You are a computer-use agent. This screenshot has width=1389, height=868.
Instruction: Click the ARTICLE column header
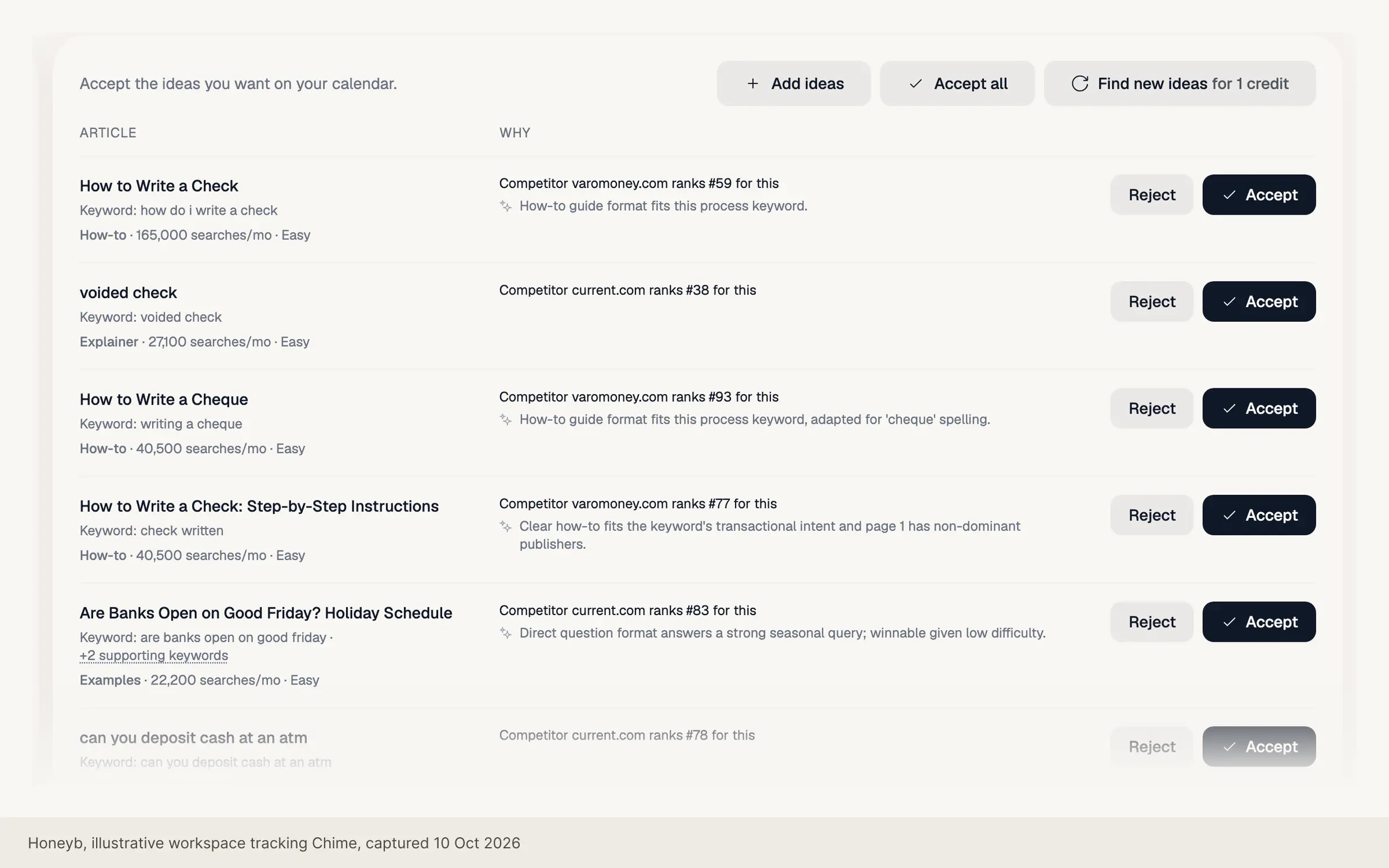point(108,133)
